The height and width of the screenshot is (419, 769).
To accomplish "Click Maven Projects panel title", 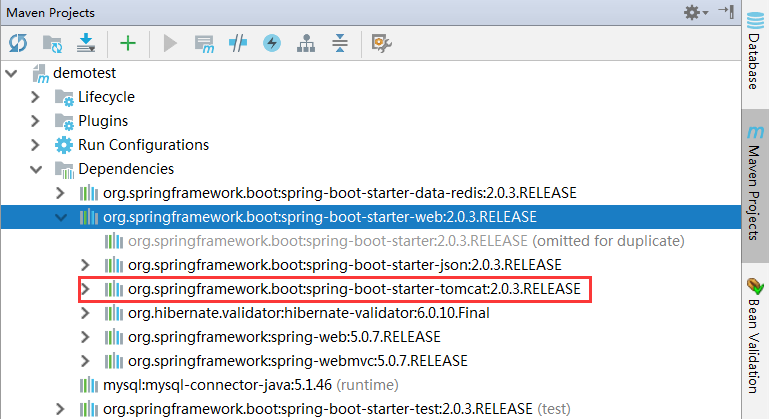I will (51, 13).
